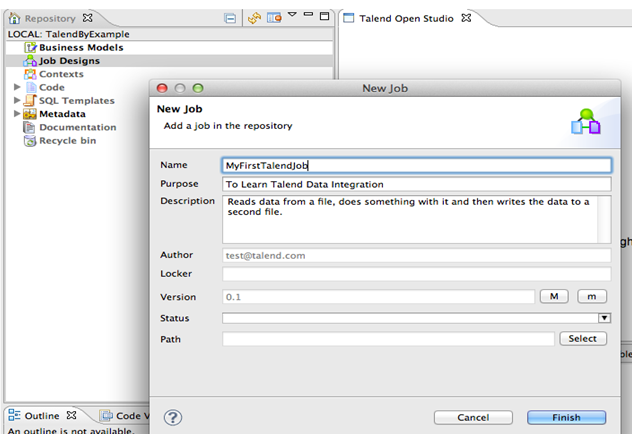Expand the Metadata tree node
The height and width of the screenshot is (434, 632).
point(18,114)
